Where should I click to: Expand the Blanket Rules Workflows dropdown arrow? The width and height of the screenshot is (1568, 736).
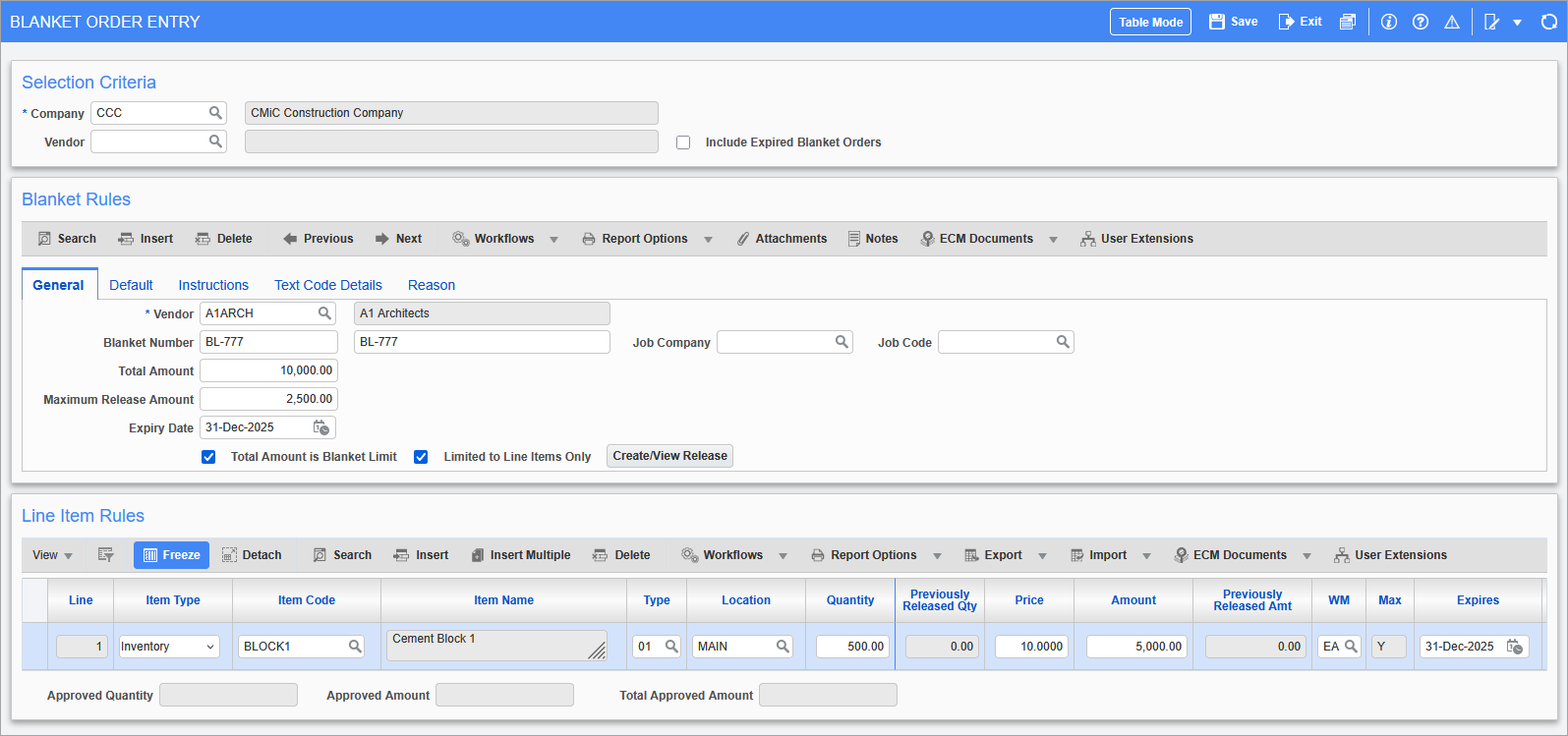(554, 240)
